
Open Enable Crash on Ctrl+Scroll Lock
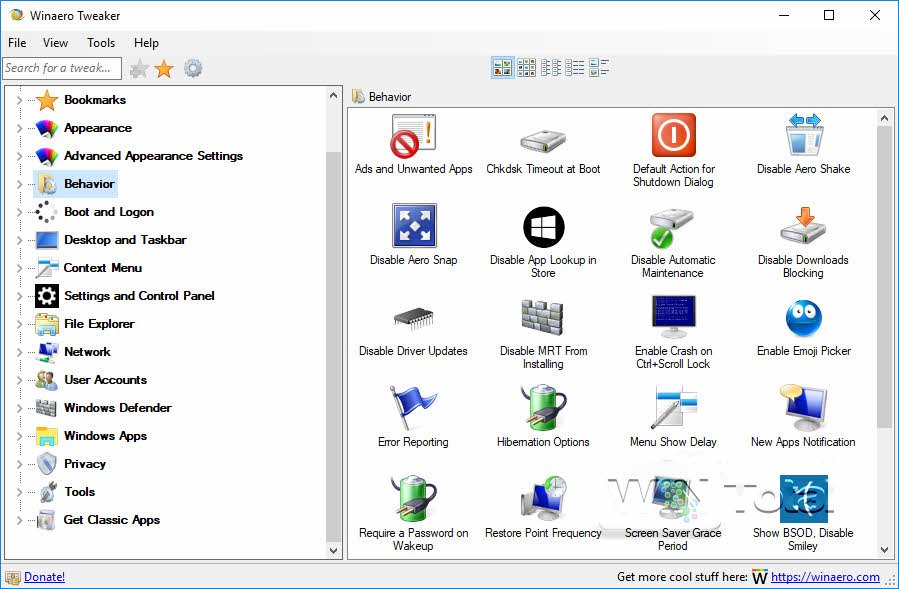(x=673, y=333)
